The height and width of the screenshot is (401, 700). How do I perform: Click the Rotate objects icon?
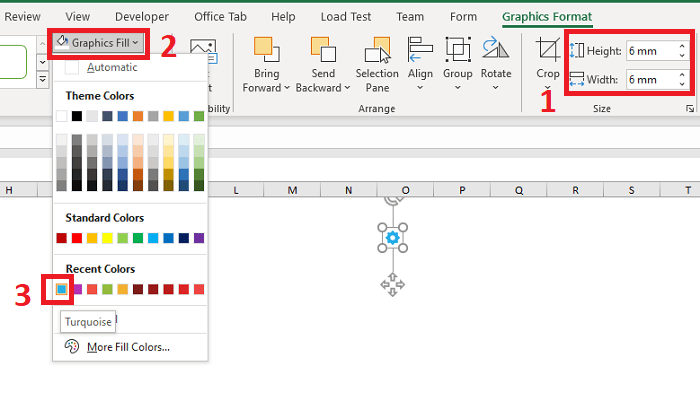point(496,48)
